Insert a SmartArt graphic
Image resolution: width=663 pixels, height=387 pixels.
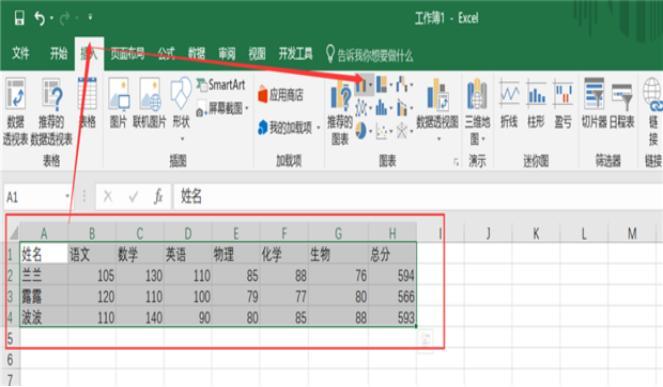[x=221, y=85]
